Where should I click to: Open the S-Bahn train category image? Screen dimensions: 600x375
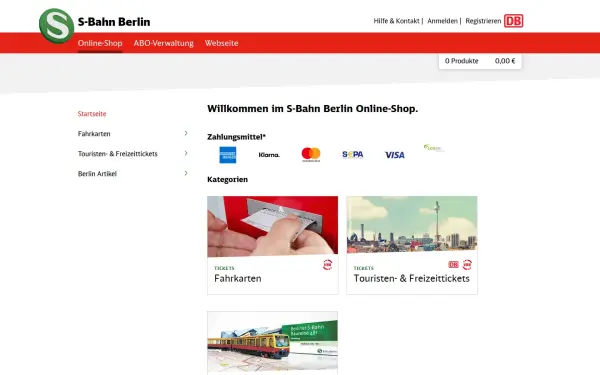(272, 341)
